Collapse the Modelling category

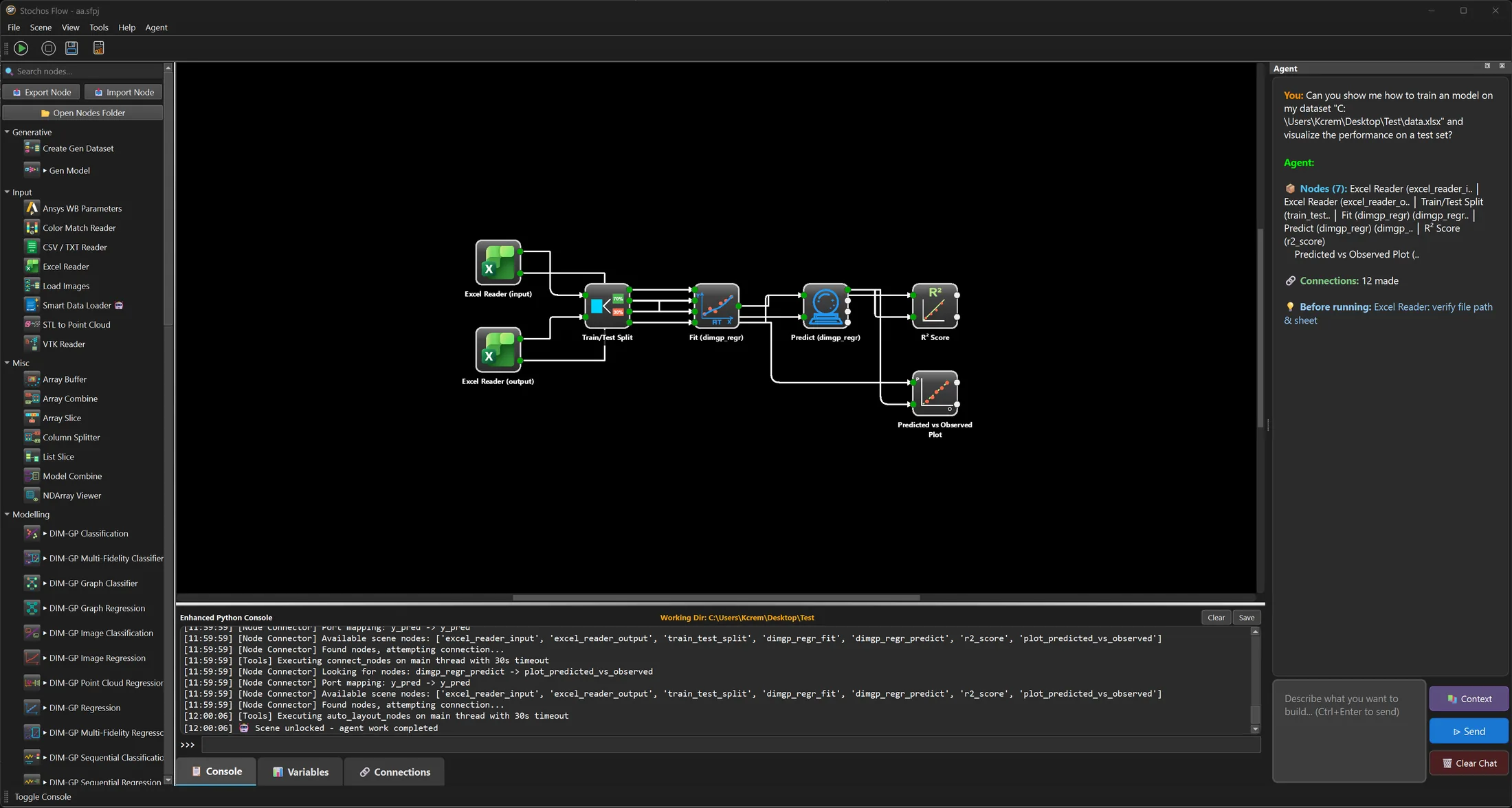pyautogui.click(x=7, y=514)
